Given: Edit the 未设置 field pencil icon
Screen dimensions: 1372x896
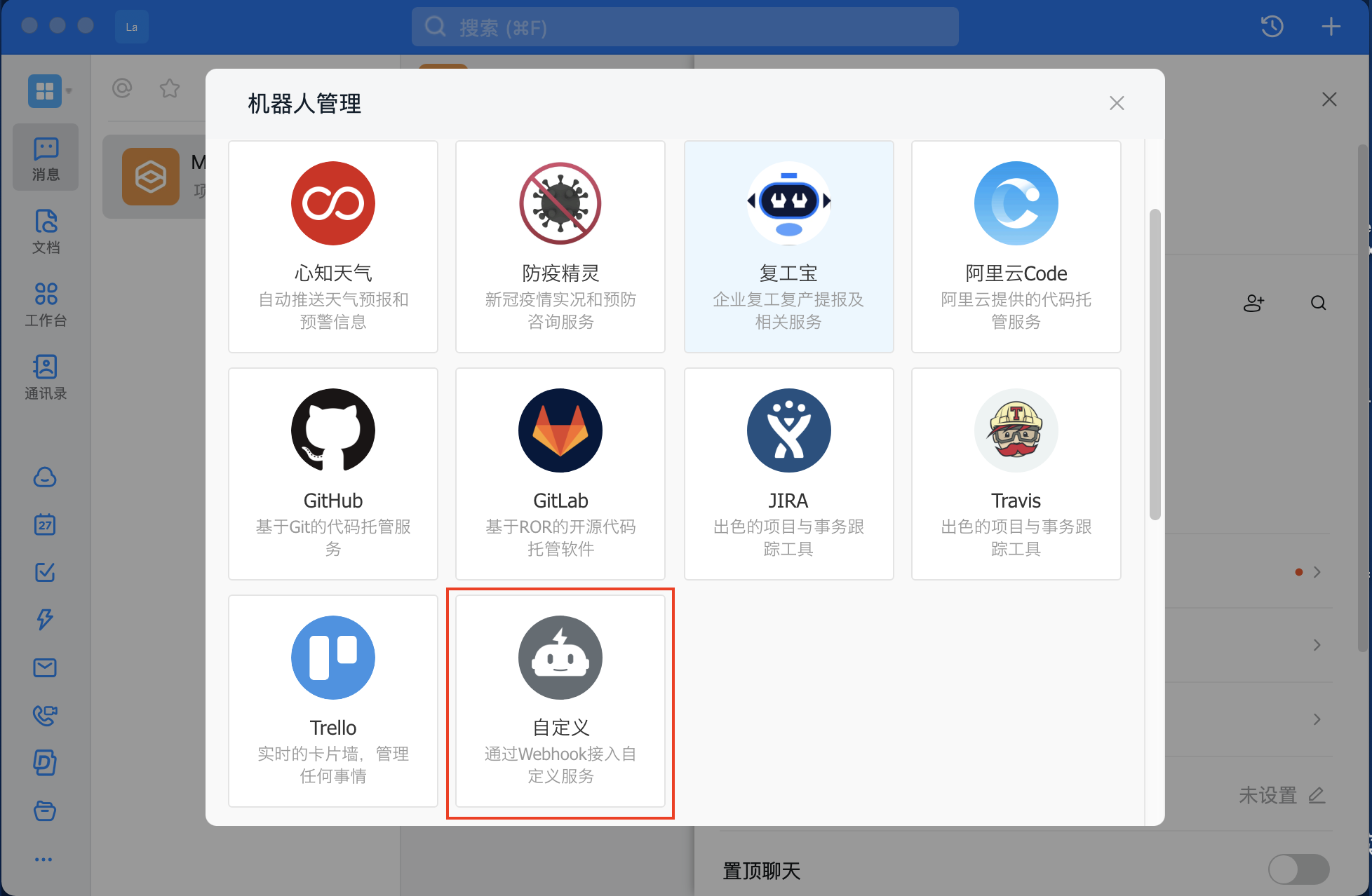Looking at the screenshot, I should coord(1317,796).
